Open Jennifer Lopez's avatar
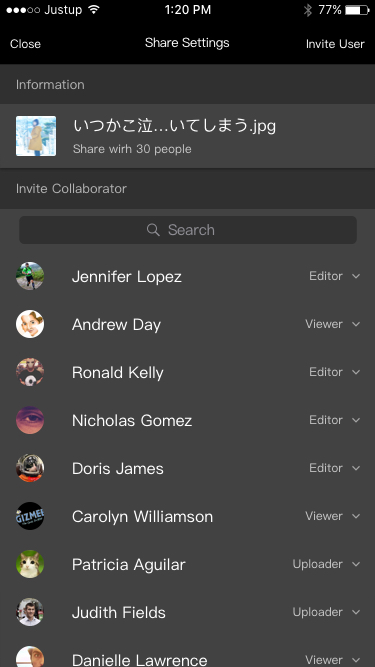Viewport: 375px width, 667px height. point(30,276)
